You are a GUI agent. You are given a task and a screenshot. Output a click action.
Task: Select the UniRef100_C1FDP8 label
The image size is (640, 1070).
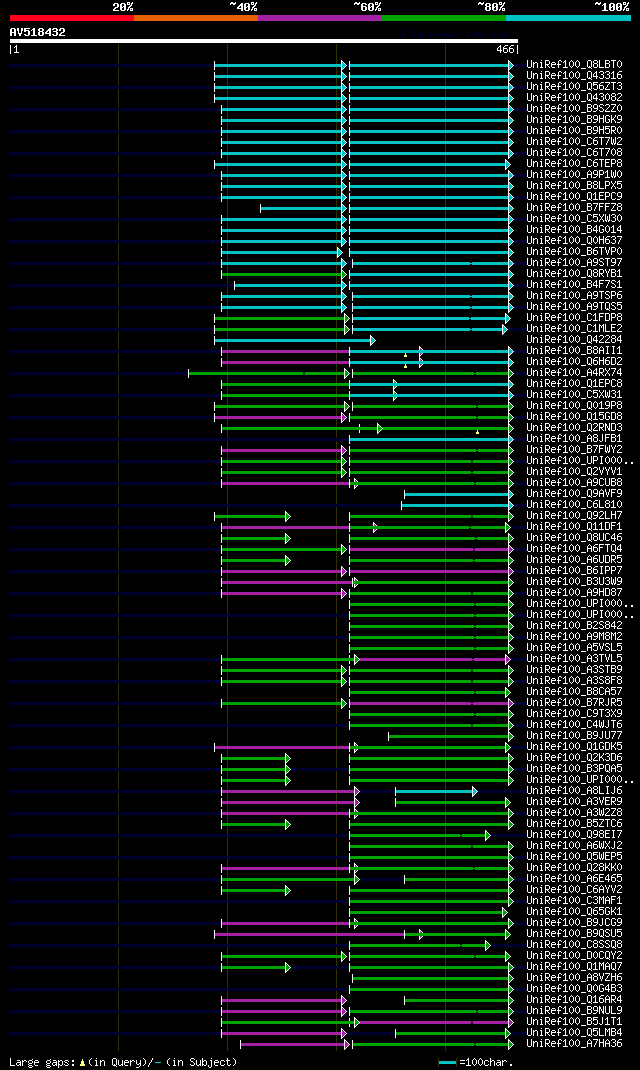574,318
